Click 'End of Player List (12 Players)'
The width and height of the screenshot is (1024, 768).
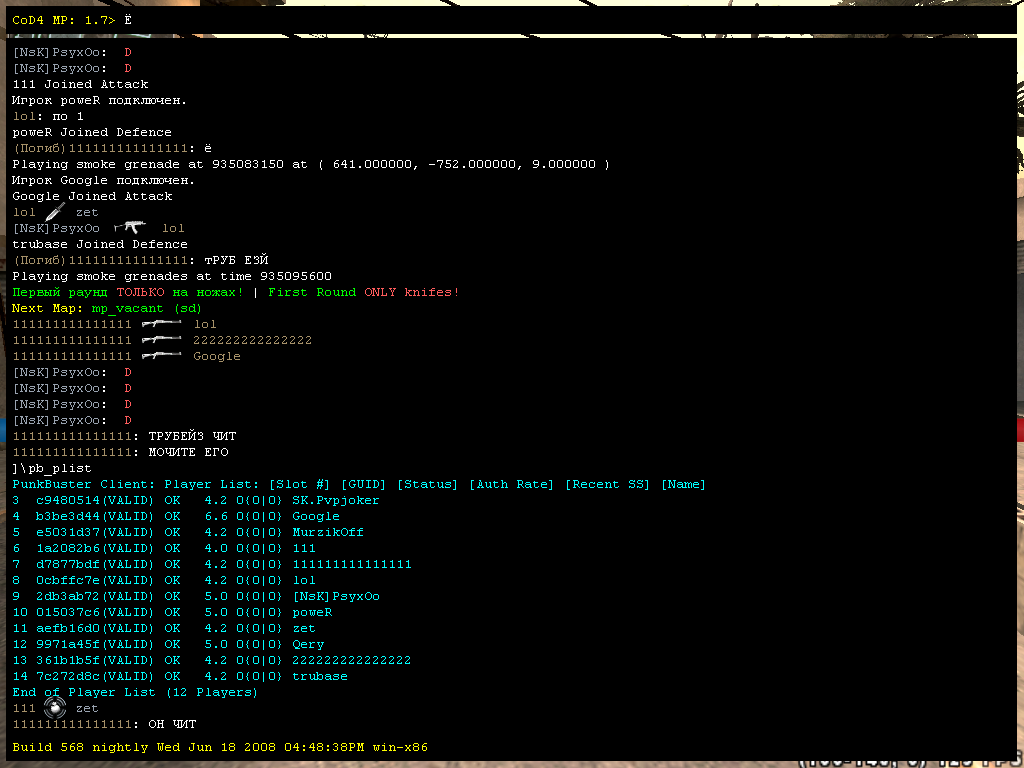(135, 692)
